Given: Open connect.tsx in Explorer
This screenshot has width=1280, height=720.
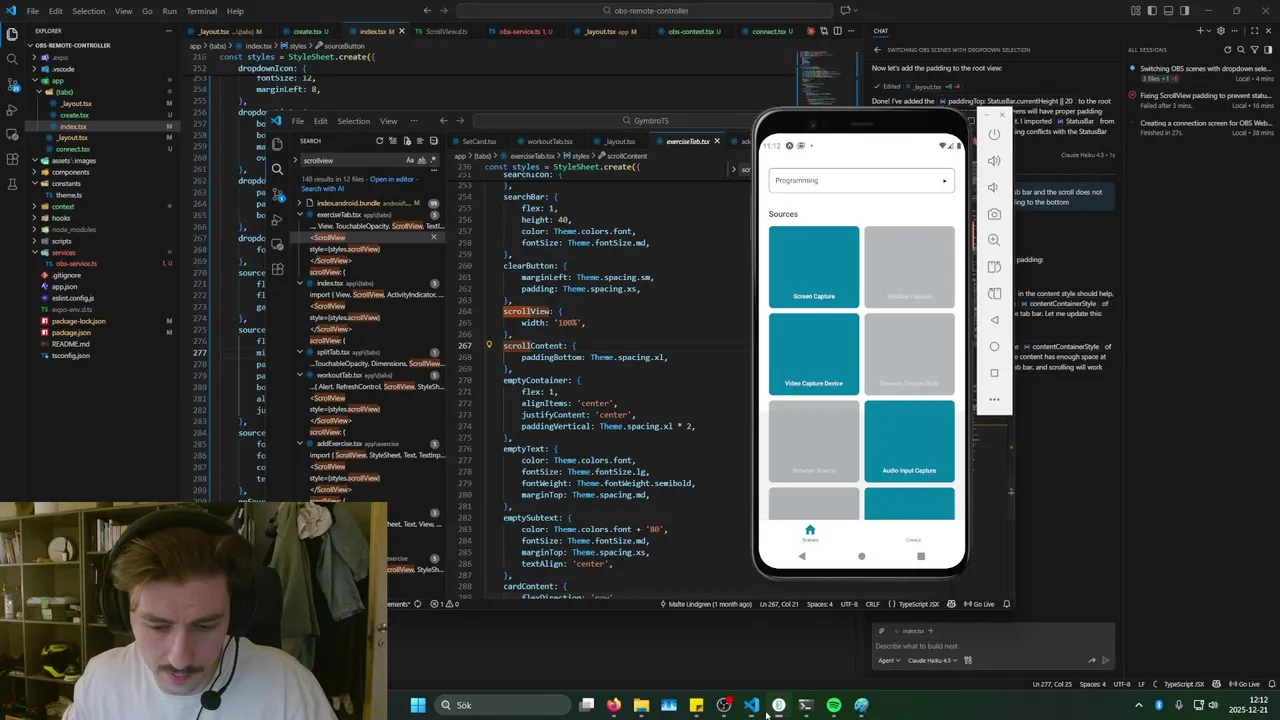Looking at the screenshot, I should (x=72, y=149).
